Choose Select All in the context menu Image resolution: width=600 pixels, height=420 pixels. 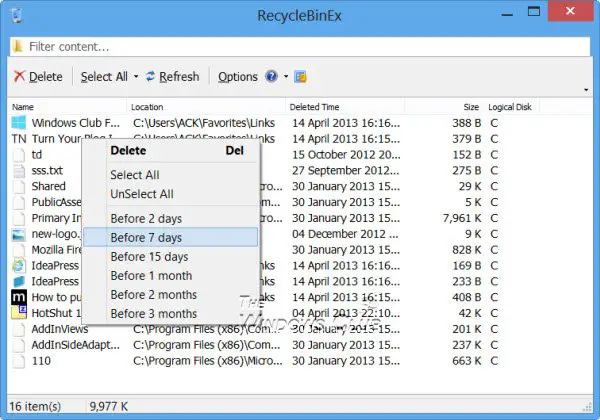click(171, 175)
